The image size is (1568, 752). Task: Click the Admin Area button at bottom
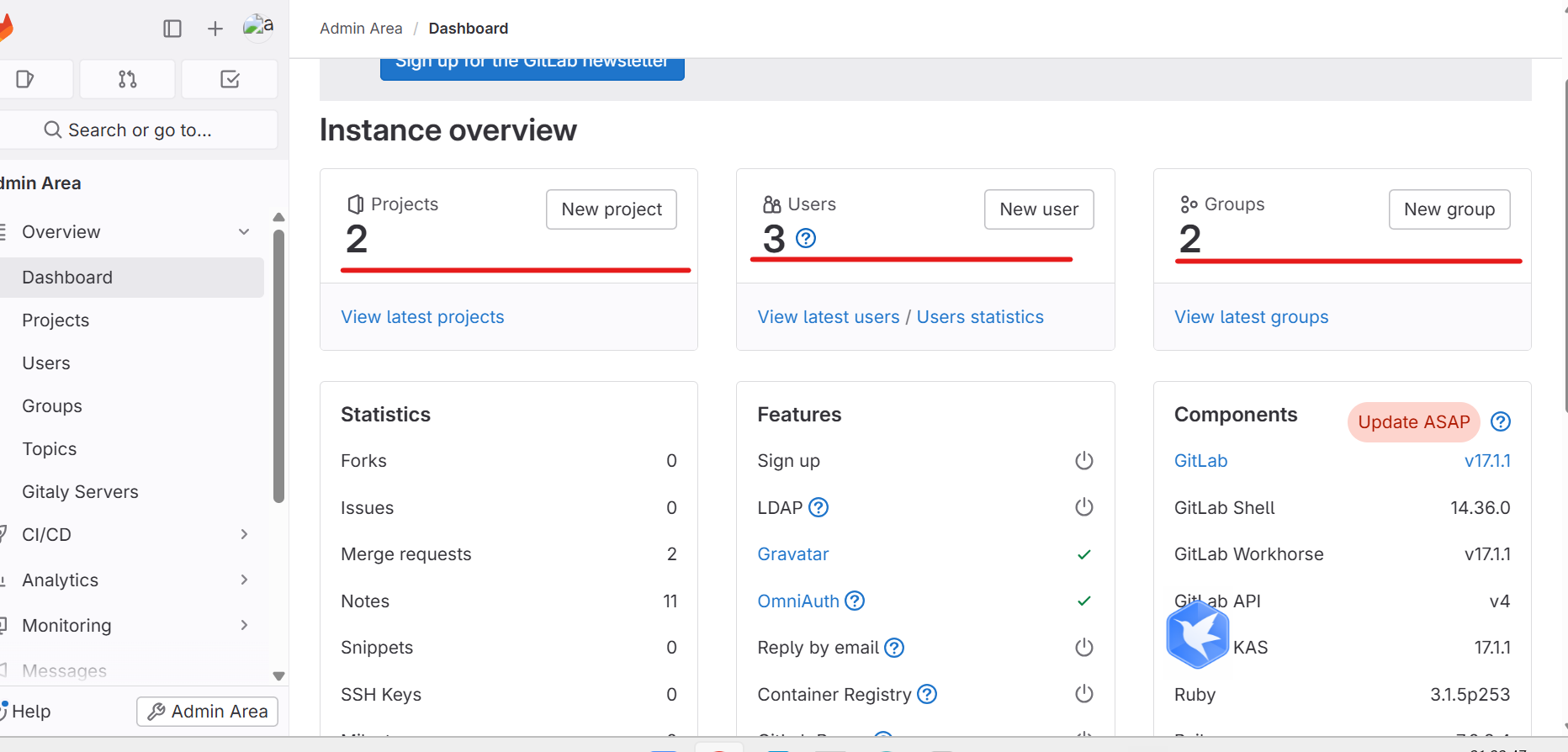208,712
